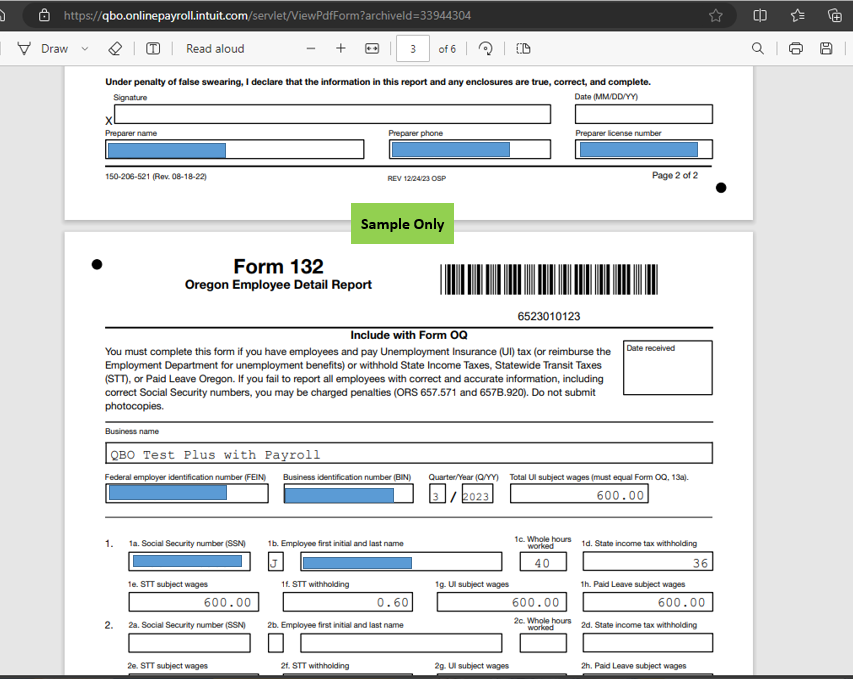Expand the Draw options dropdown arrow
Screen dimensions: 853x679
85,48
